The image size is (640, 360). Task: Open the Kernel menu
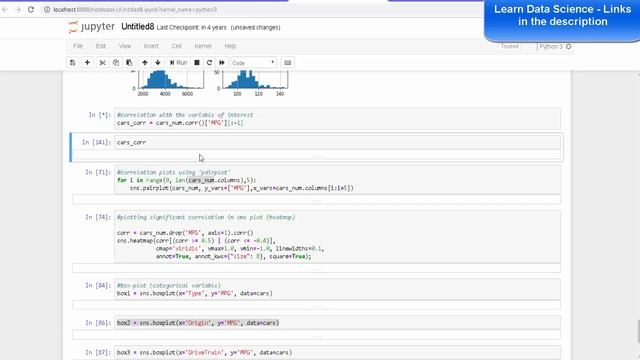(203, 46)
